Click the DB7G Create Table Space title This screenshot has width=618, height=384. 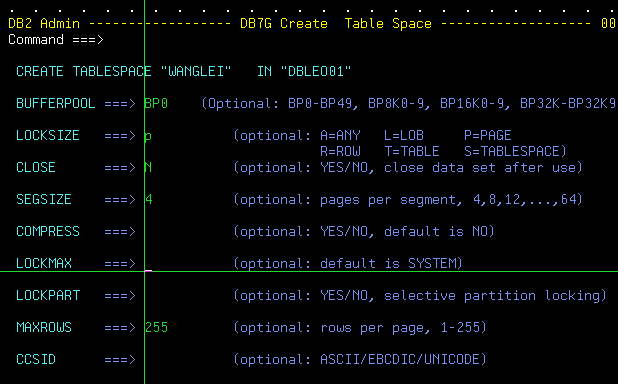pos(336,23)
